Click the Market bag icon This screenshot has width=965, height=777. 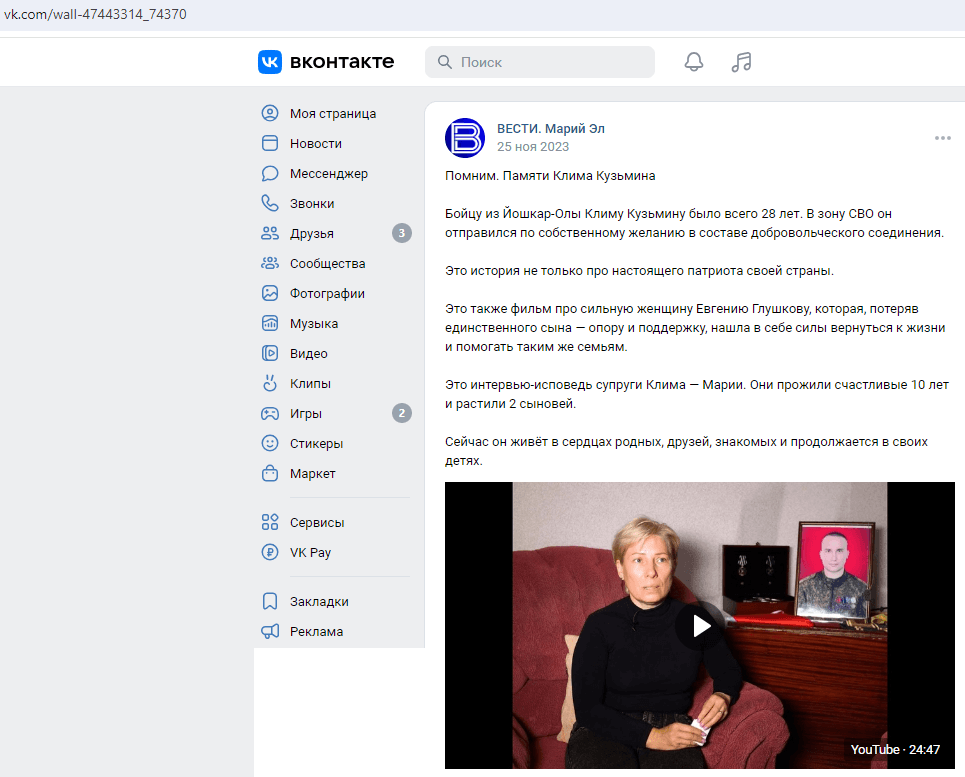point(270,473)
